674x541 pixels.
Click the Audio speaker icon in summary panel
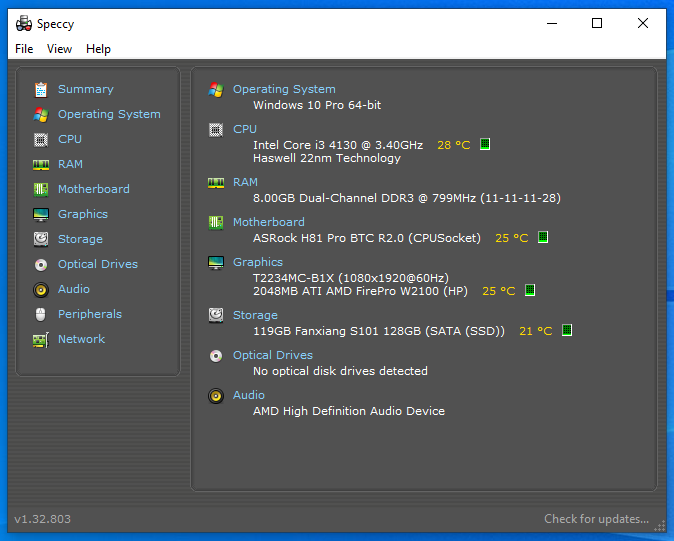(x=216, y=395)
